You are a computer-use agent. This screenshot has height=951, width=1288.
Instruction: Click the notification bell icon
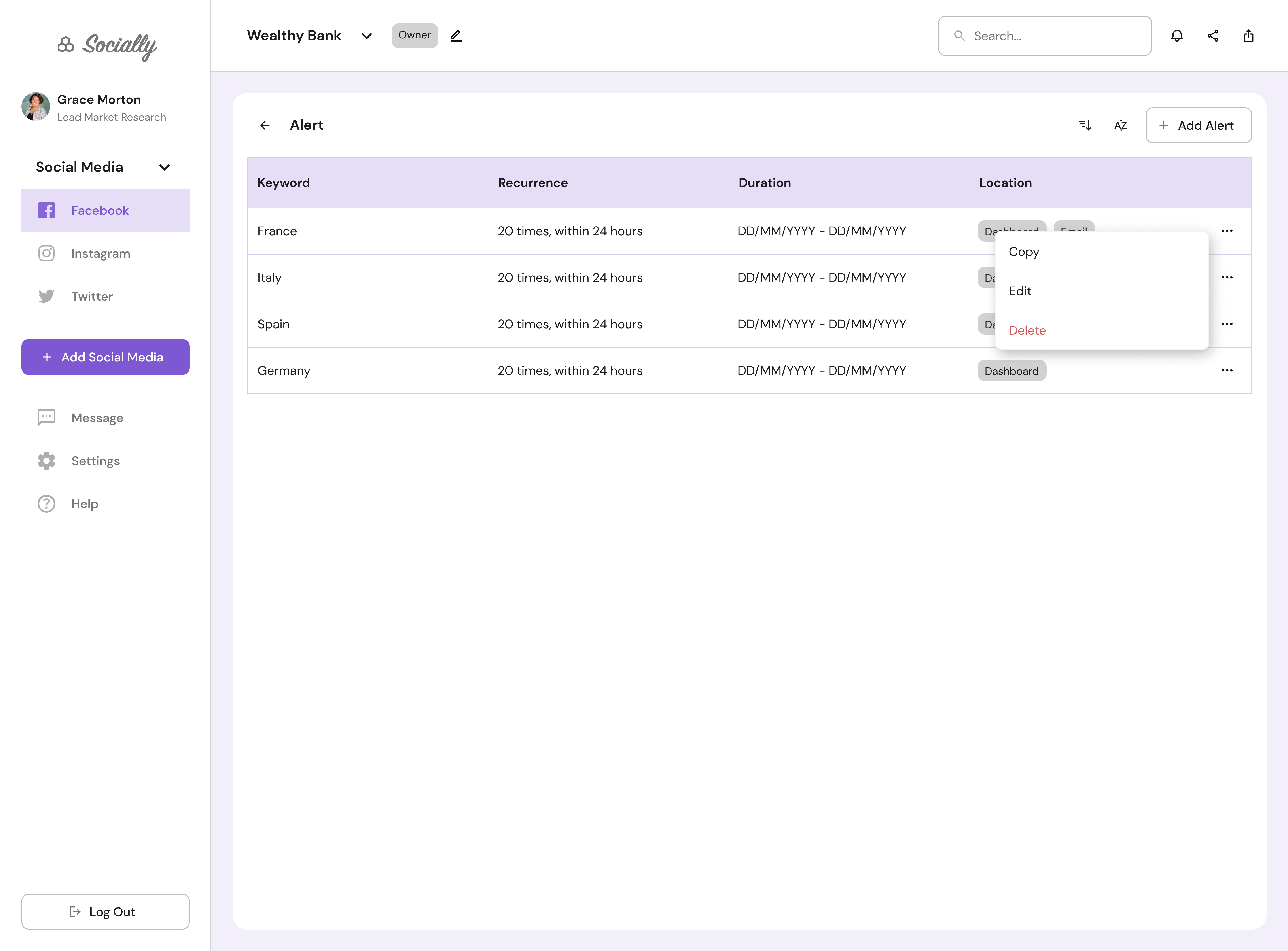pos(1177,36)
